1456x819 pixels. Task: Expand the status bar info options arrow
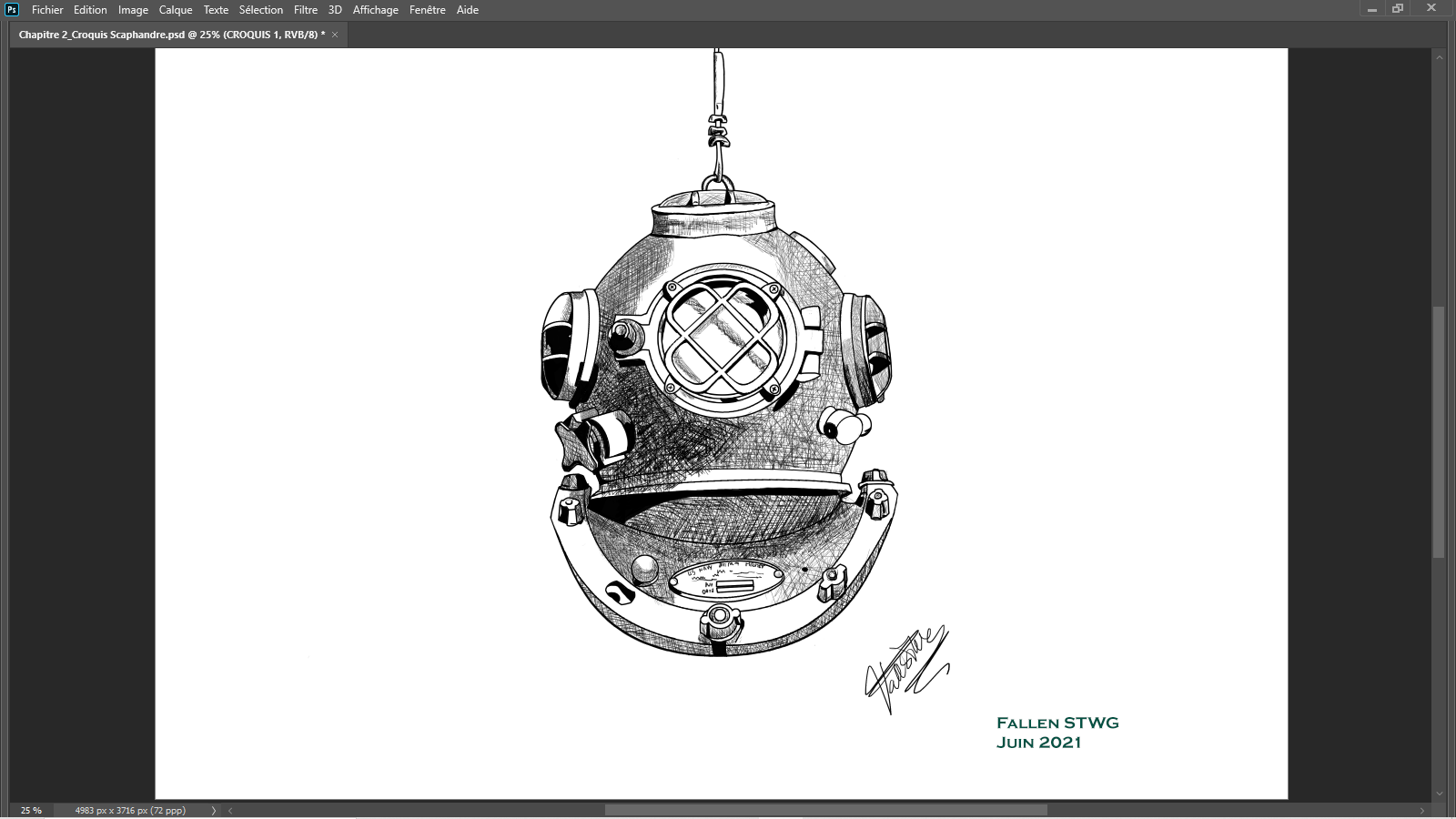[214, 810]
